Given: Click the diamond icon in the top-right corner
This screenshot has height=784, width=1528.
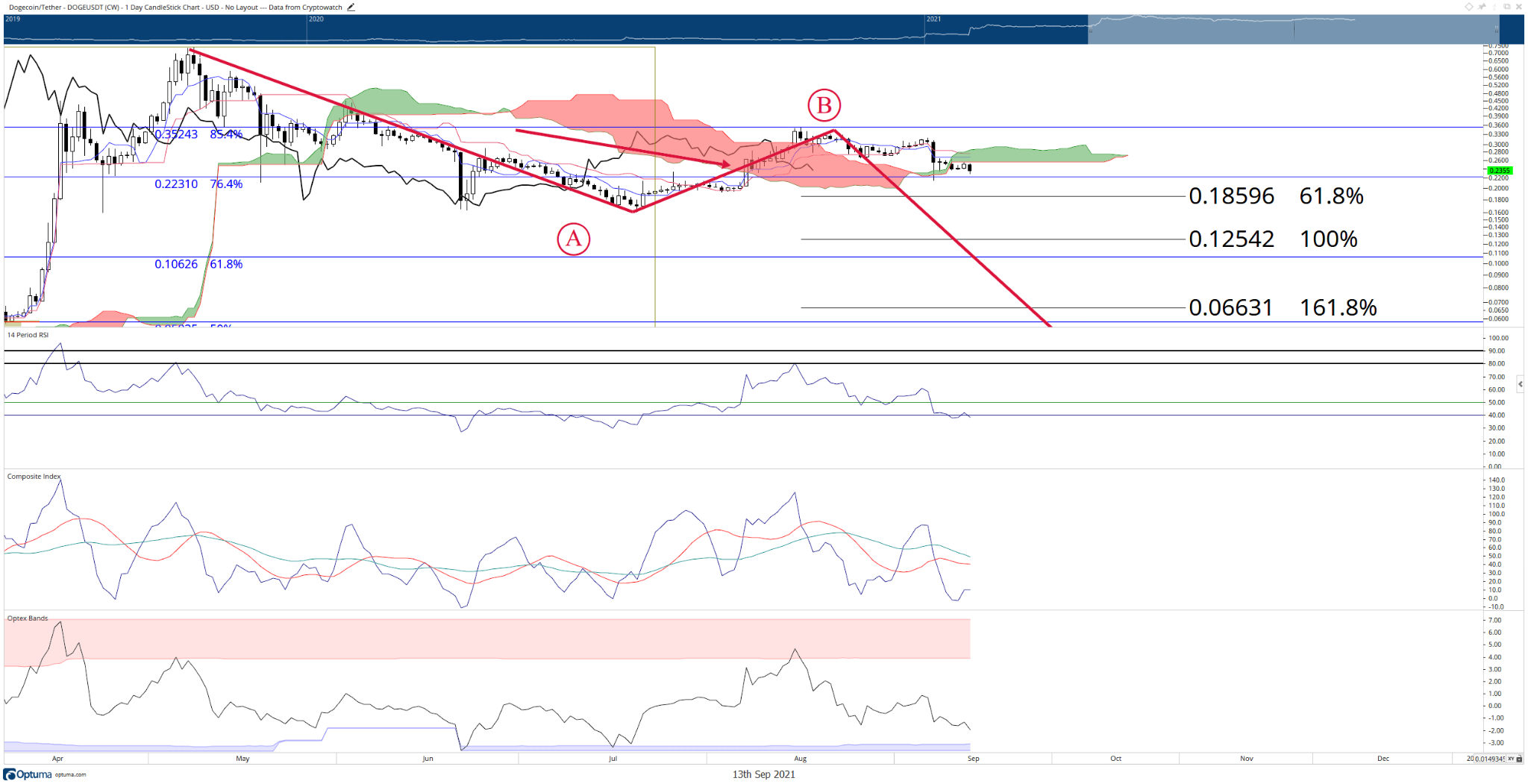Looking at the screenshot, I should click(x=1469, y=7).
